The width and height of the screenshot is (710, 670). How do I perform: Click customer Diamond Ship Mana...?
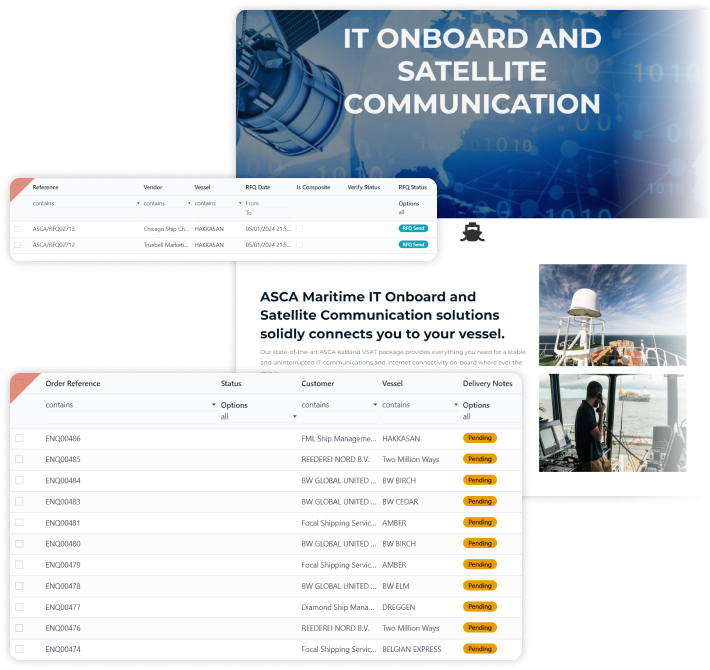338,607
